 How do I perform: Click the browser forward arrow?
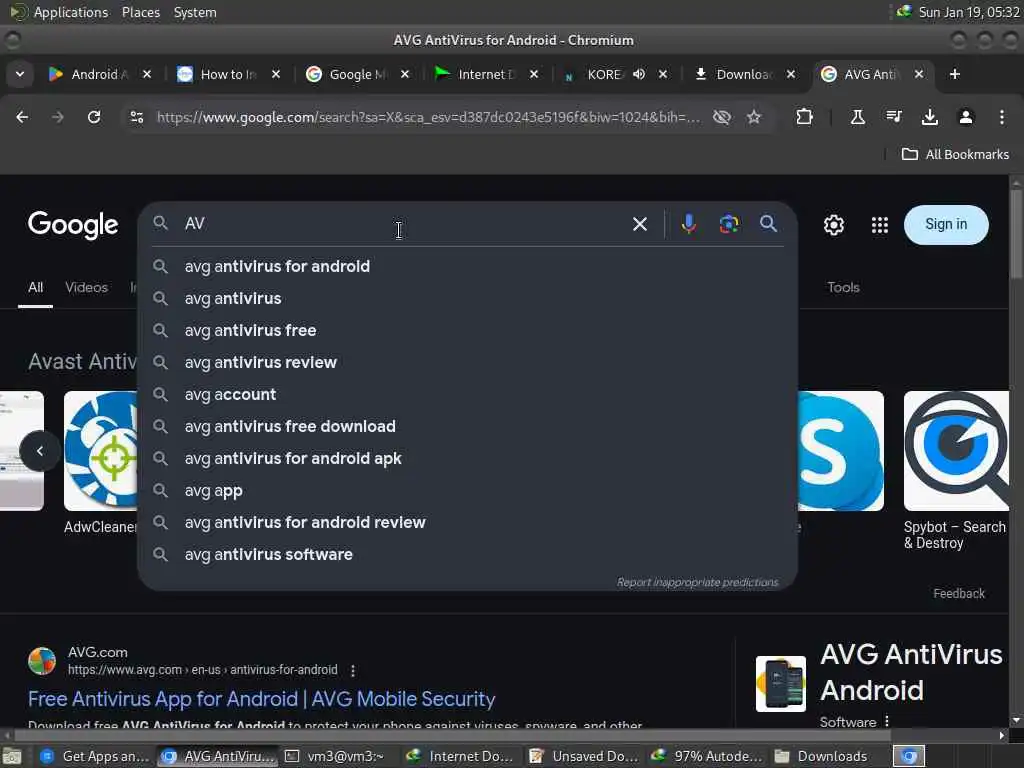(58, 117)
